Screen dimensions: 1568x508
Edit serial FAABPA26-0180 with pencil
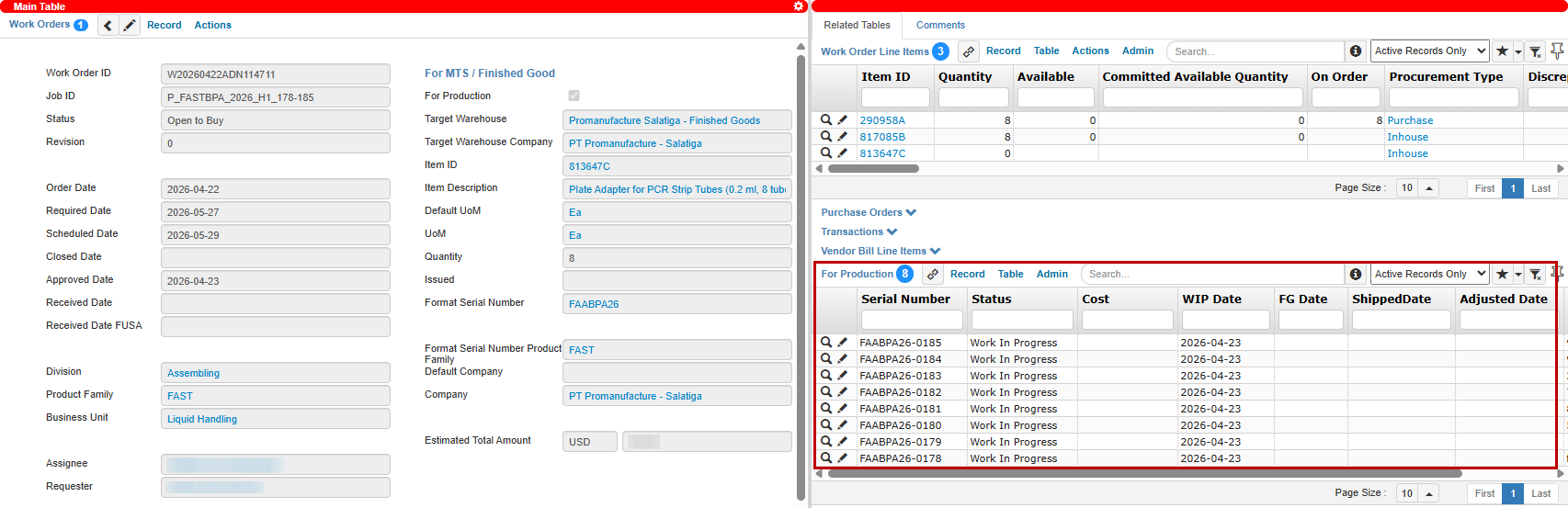click(x=842, y=425)
